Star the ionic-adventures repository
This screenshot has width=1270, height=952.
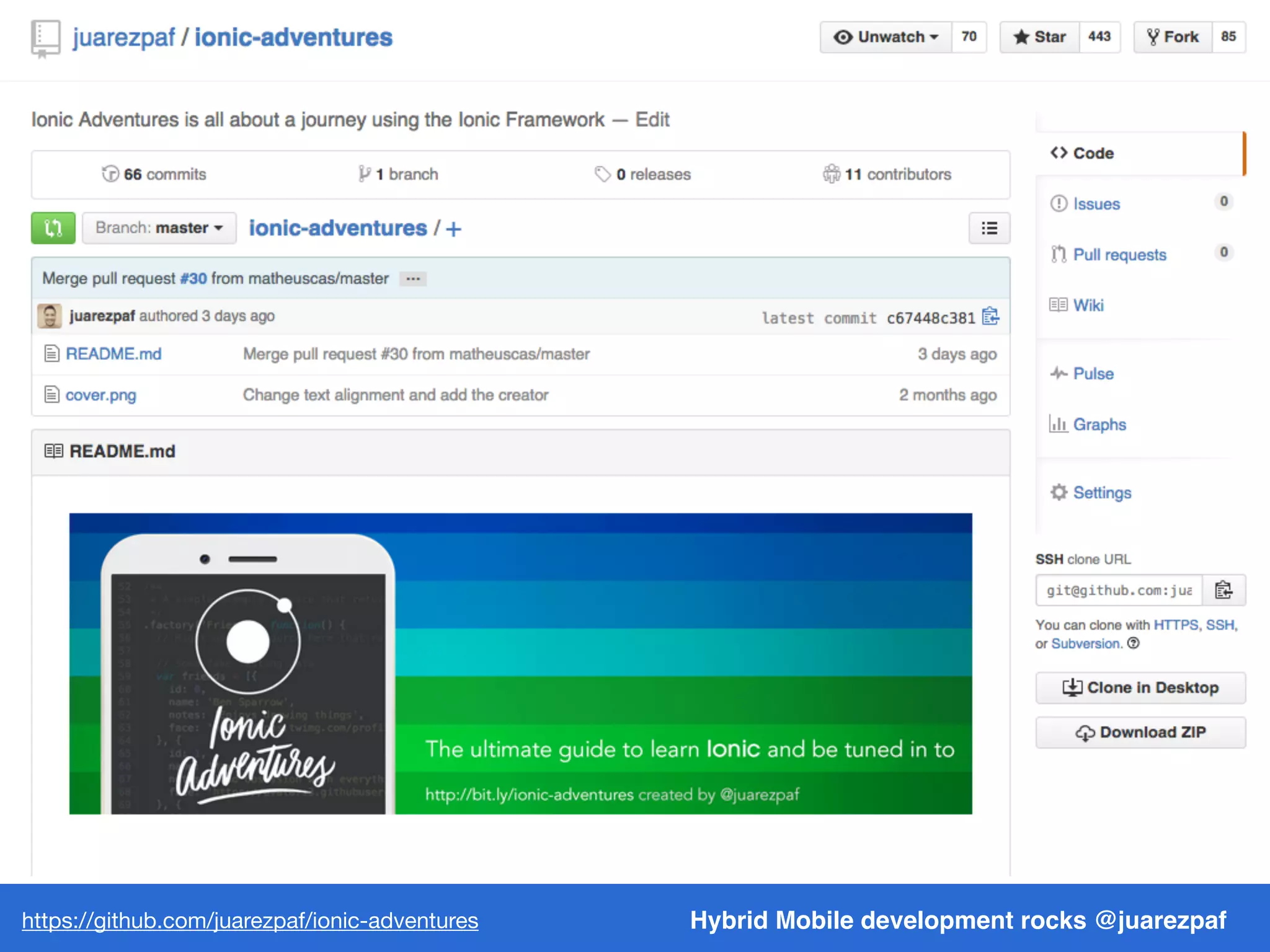(1039, 37)
